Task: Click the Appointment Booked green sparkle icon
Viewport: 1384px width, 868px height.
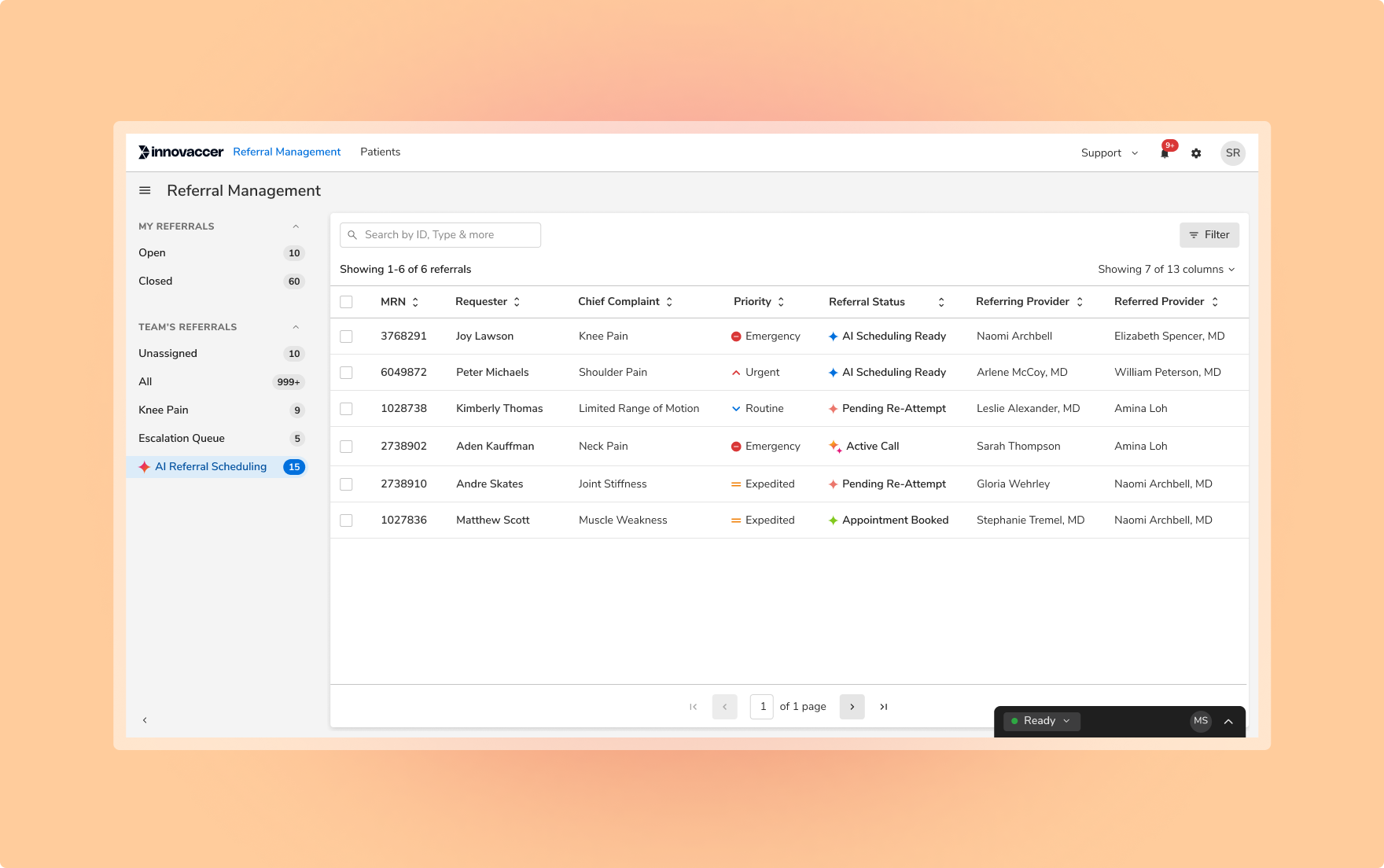Action: [833, 520]
